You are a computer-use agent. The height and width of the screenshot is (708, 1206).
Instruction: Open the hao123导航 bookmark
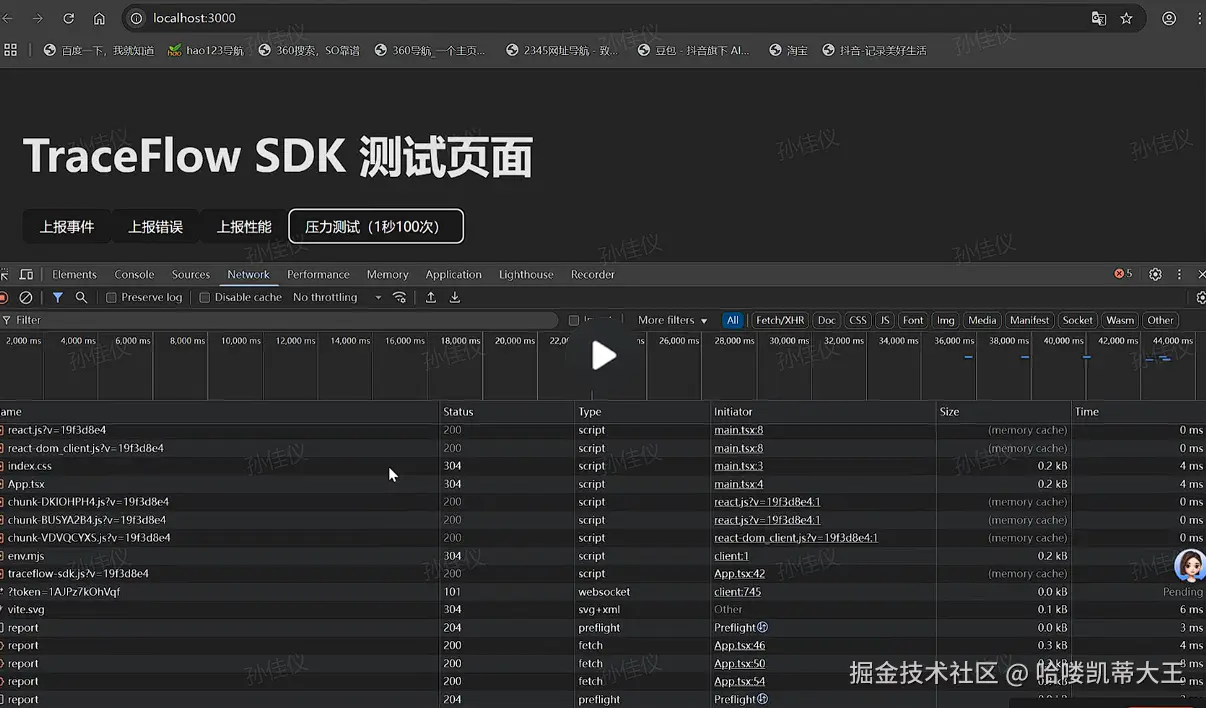coord(205,50)
